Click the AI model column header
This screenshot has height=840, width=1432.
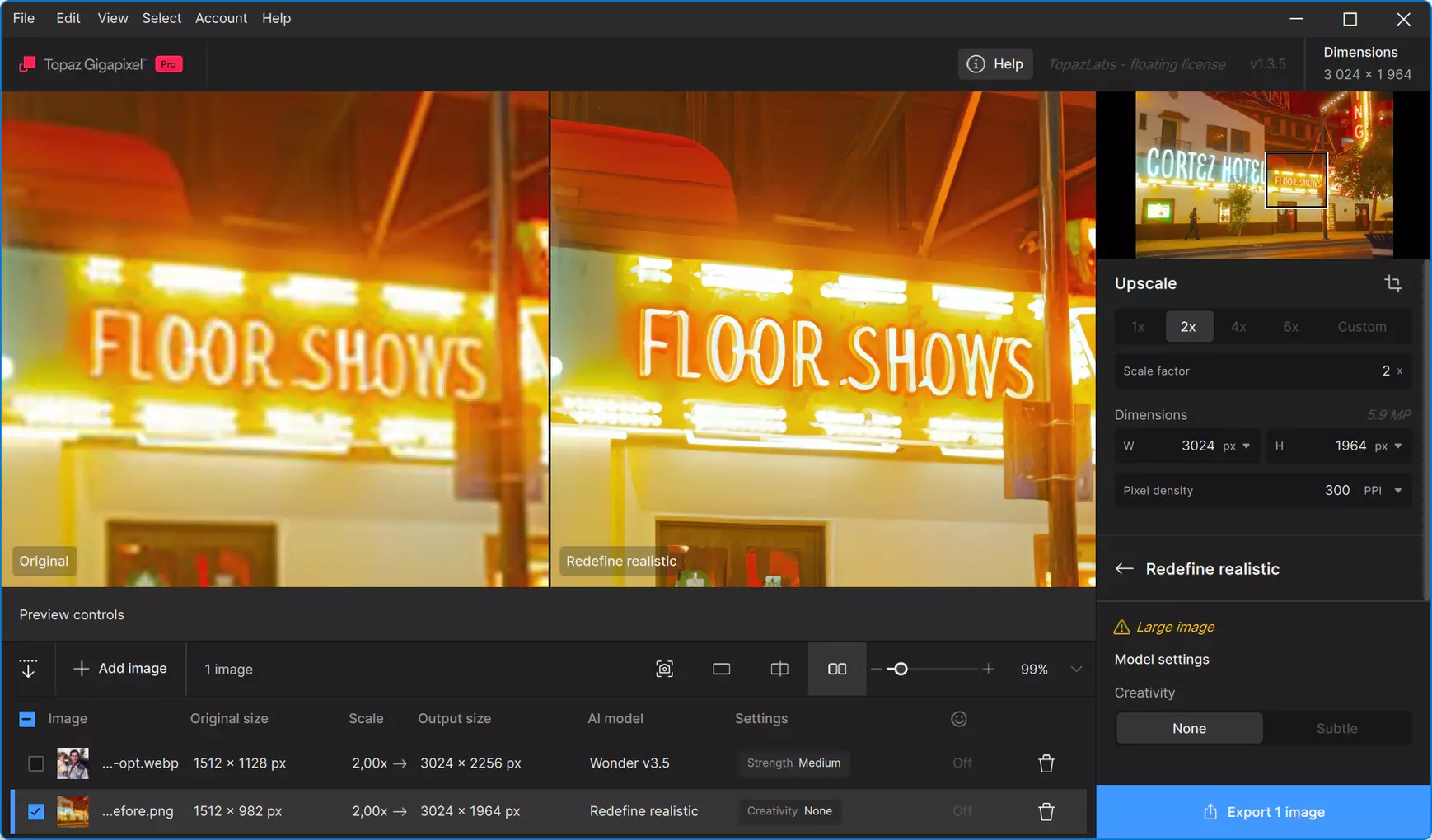pos(615,719)
